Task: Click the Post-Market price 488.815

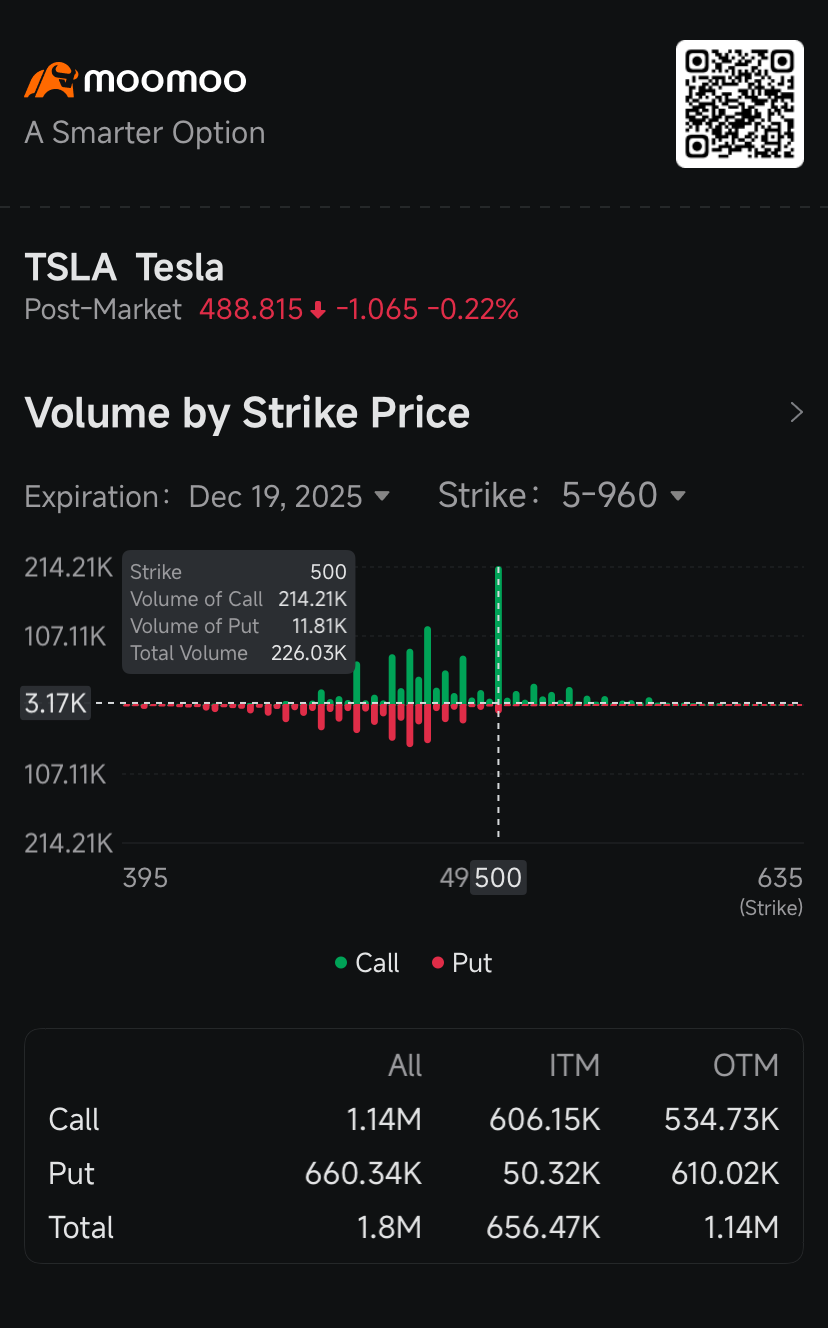Action: [x=250, y=310]
